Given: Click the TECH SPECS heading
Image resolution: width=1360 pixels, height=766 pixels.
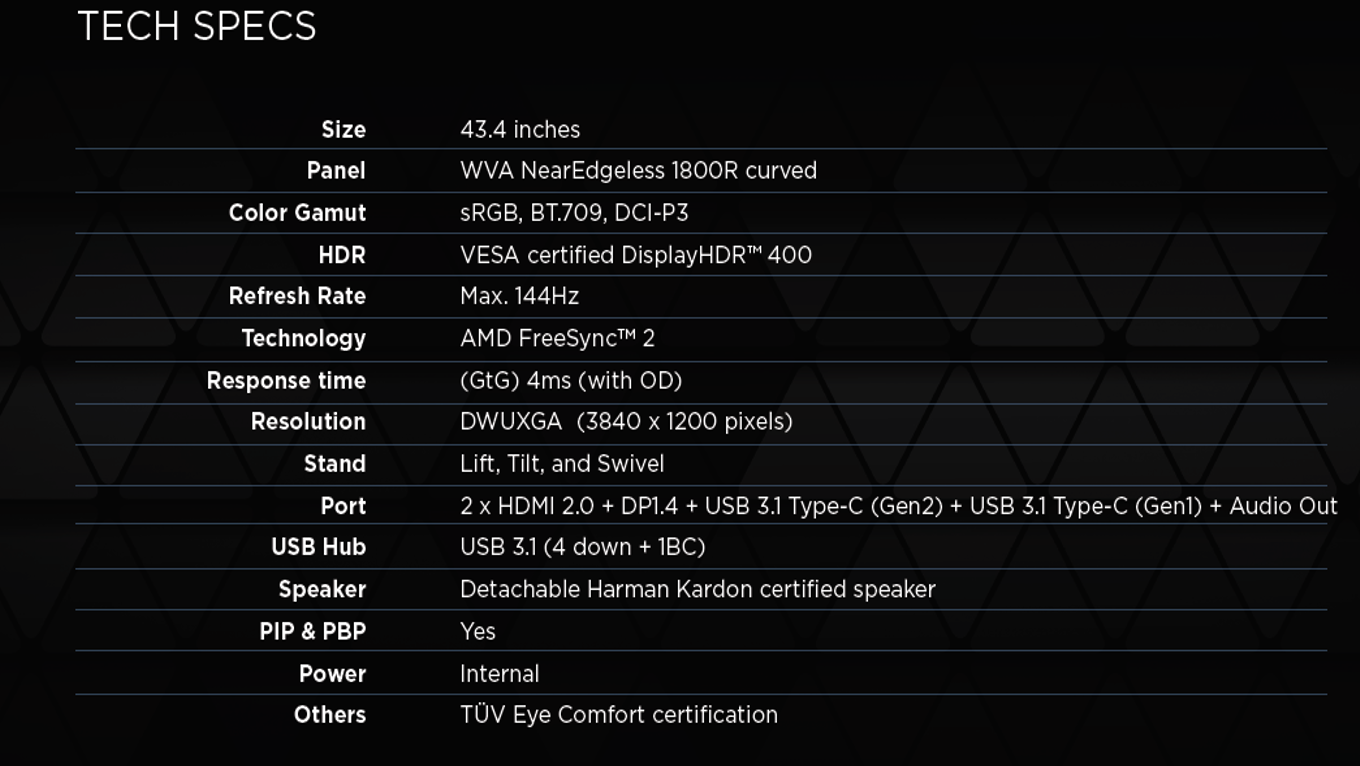Looking at the screenshot, I should pos(197,27).
